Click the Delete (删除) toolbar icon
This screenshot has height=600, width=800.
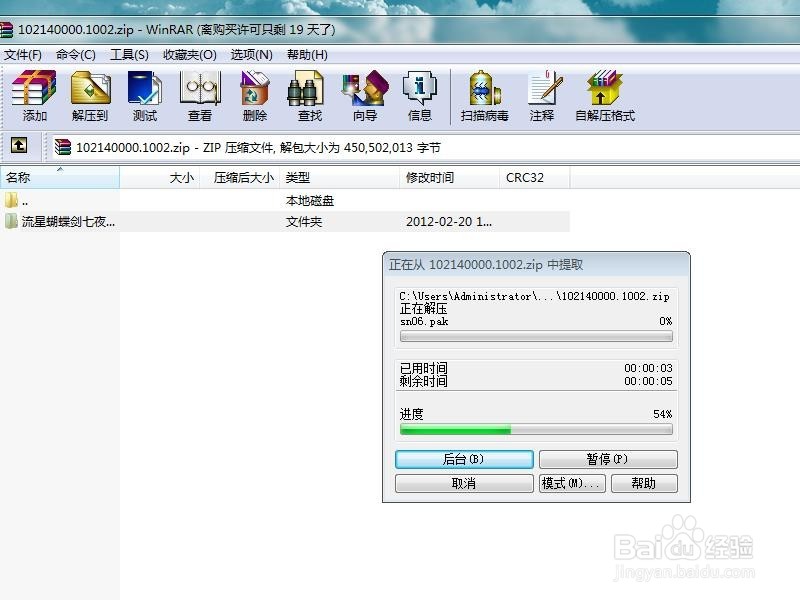(x=255, y=96)
